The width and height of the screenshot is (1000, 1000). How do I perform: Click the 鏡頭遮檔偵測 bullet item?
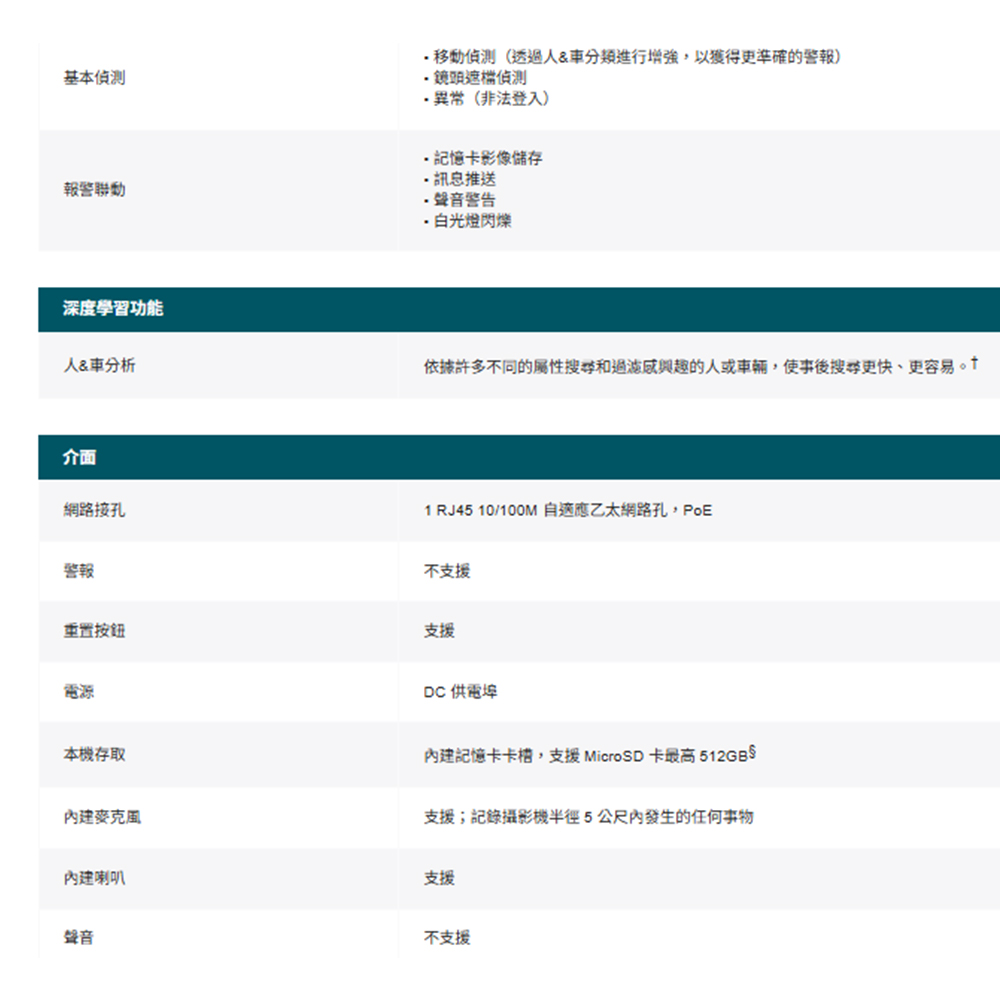(x=479, y=77)
